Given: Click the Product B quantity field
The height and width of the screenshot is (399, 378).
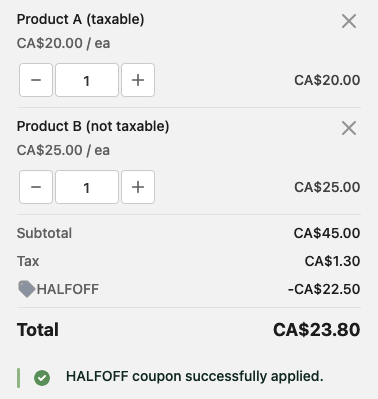Looking at the screenshot, I should (x=87, y=187).
